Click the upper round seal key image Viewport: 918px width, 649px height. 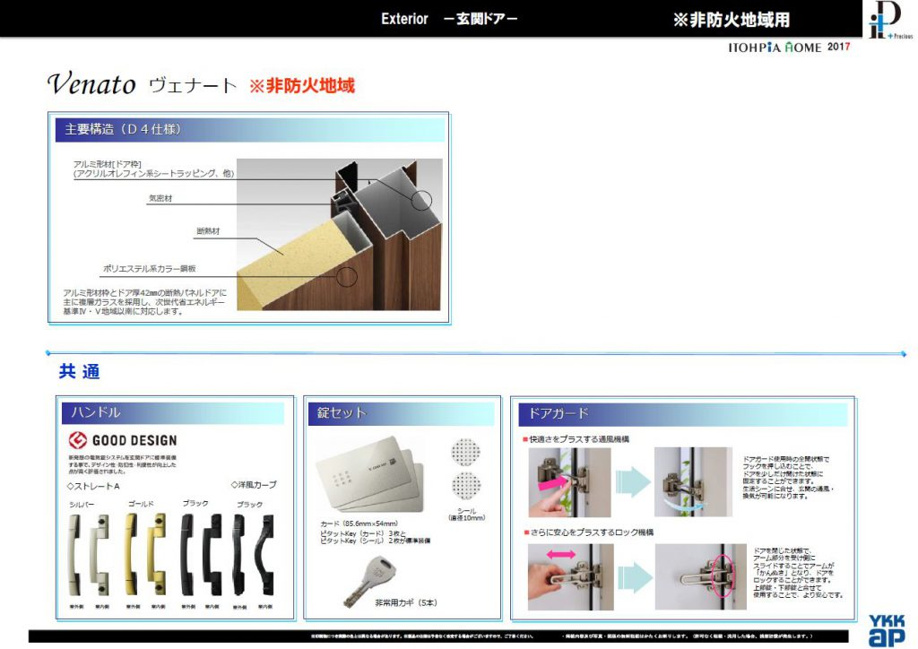pos(466,452)
